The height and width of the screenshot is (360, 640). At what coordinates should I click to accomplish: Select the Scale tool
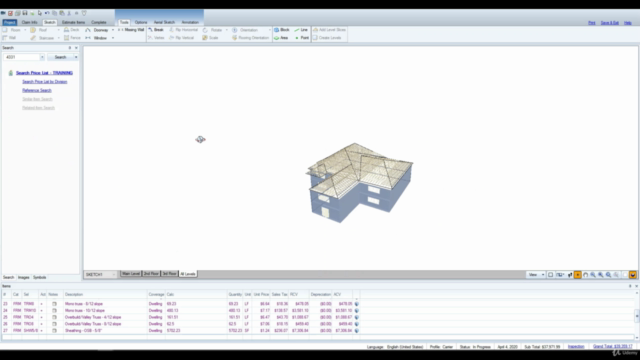click(211, 38)
